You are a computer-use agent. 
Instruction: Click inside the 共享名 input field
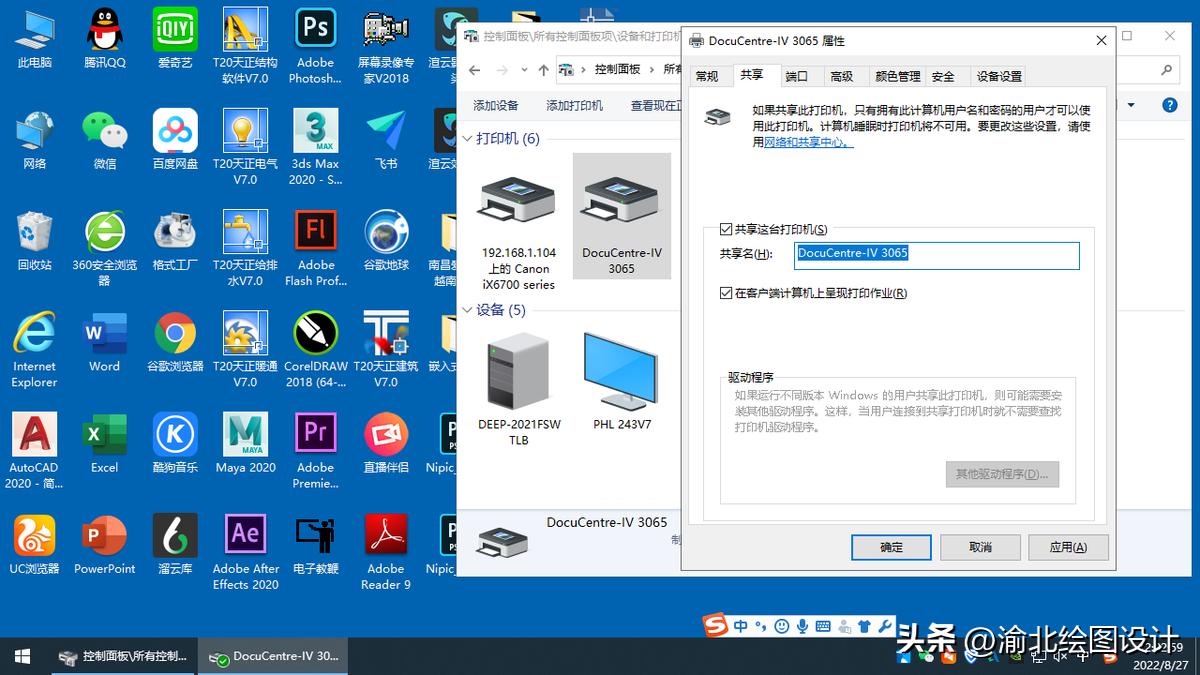point(937,256)
